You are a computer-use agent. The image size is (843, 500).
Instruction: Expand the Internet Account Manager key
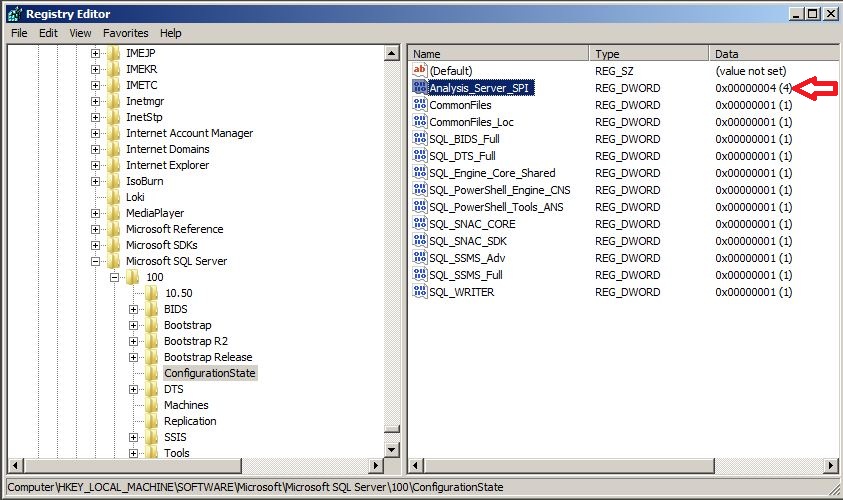(95, 133)
